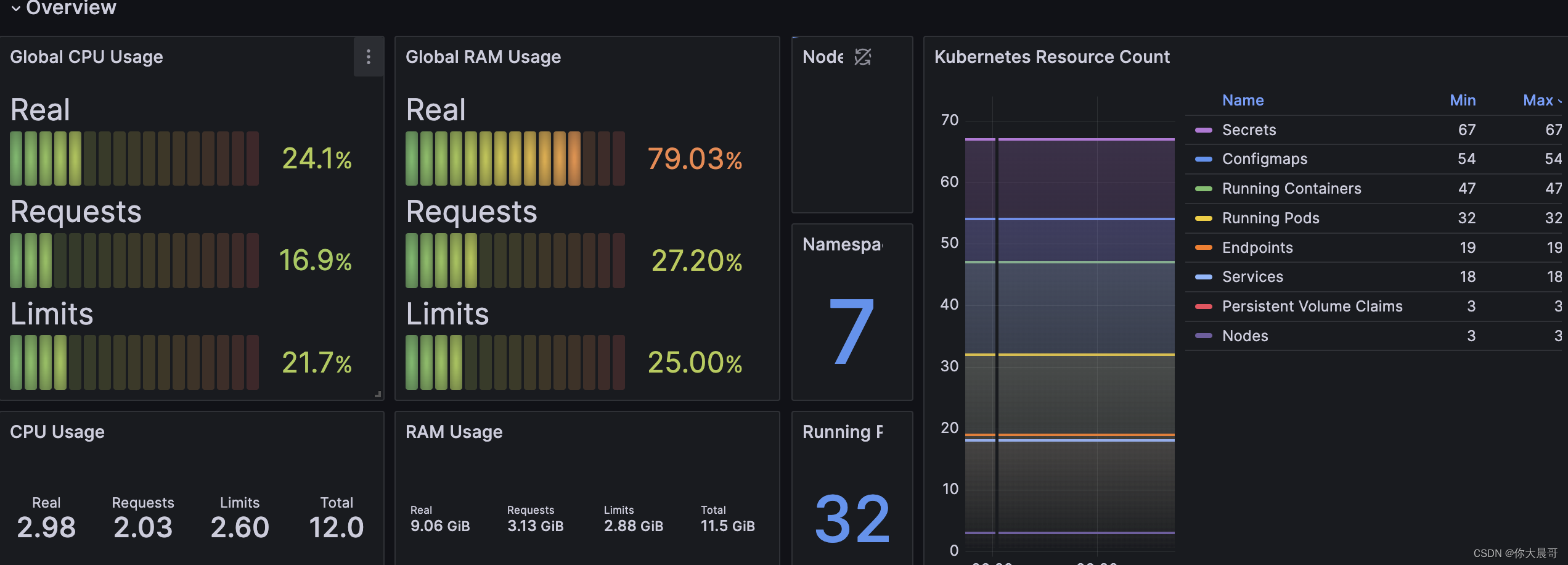Click the Secrets Min value 67
This screenshot has width=1568, height=565.
tap(1467, 130)
